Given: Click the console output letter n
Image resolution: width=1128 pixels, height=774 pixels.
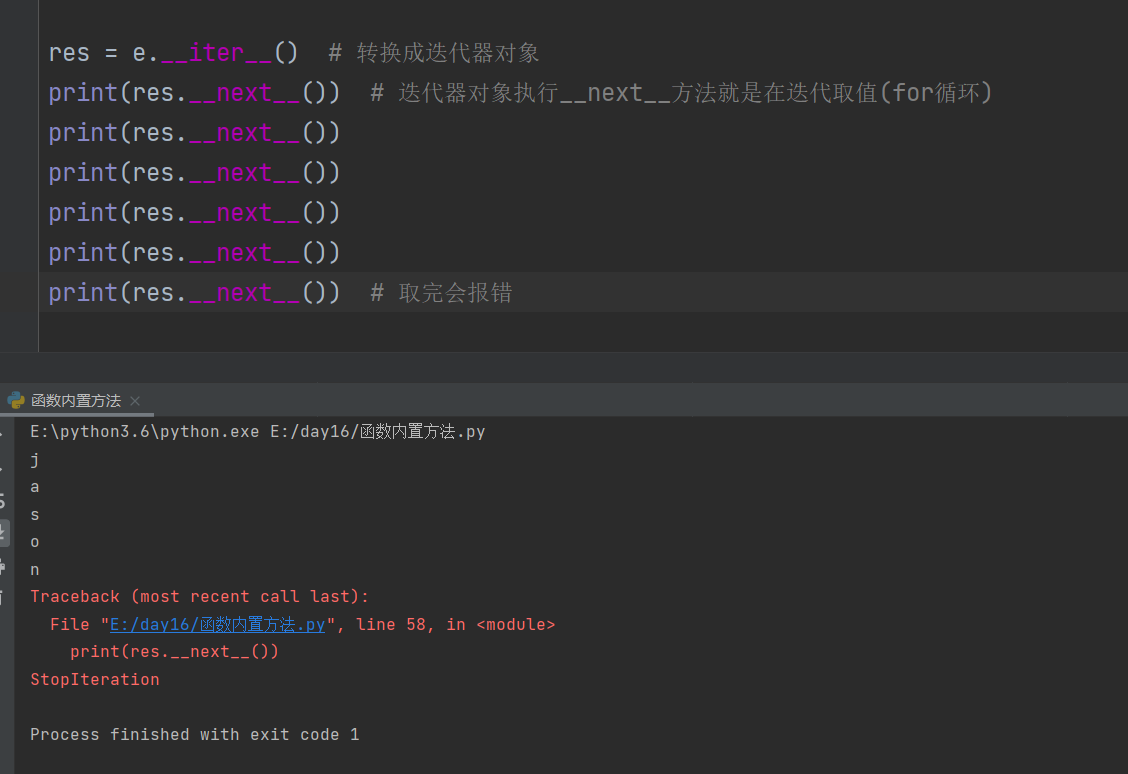Looking at the screenshot, I should coord(35,570).
